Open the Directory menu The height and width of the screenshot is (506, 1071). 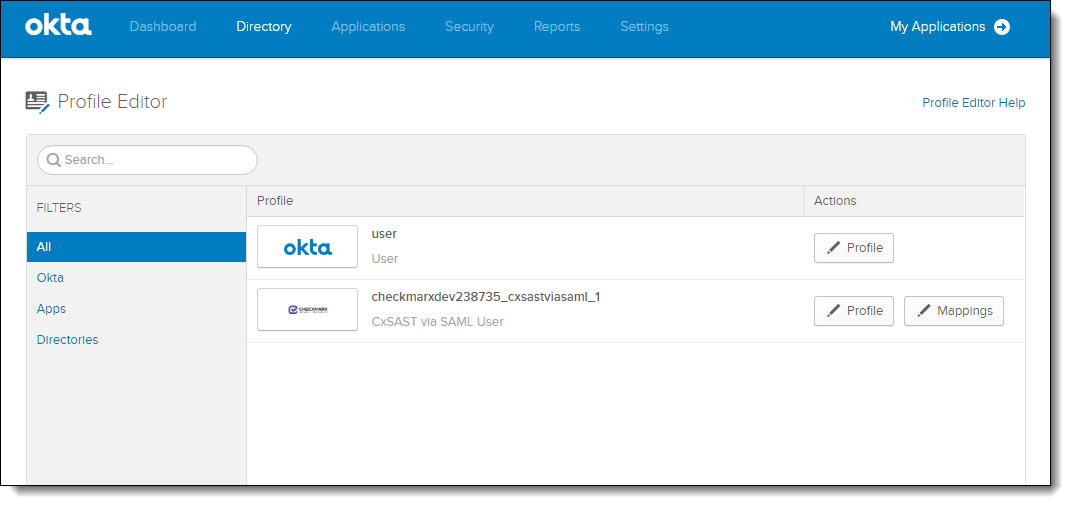[264, 27]
